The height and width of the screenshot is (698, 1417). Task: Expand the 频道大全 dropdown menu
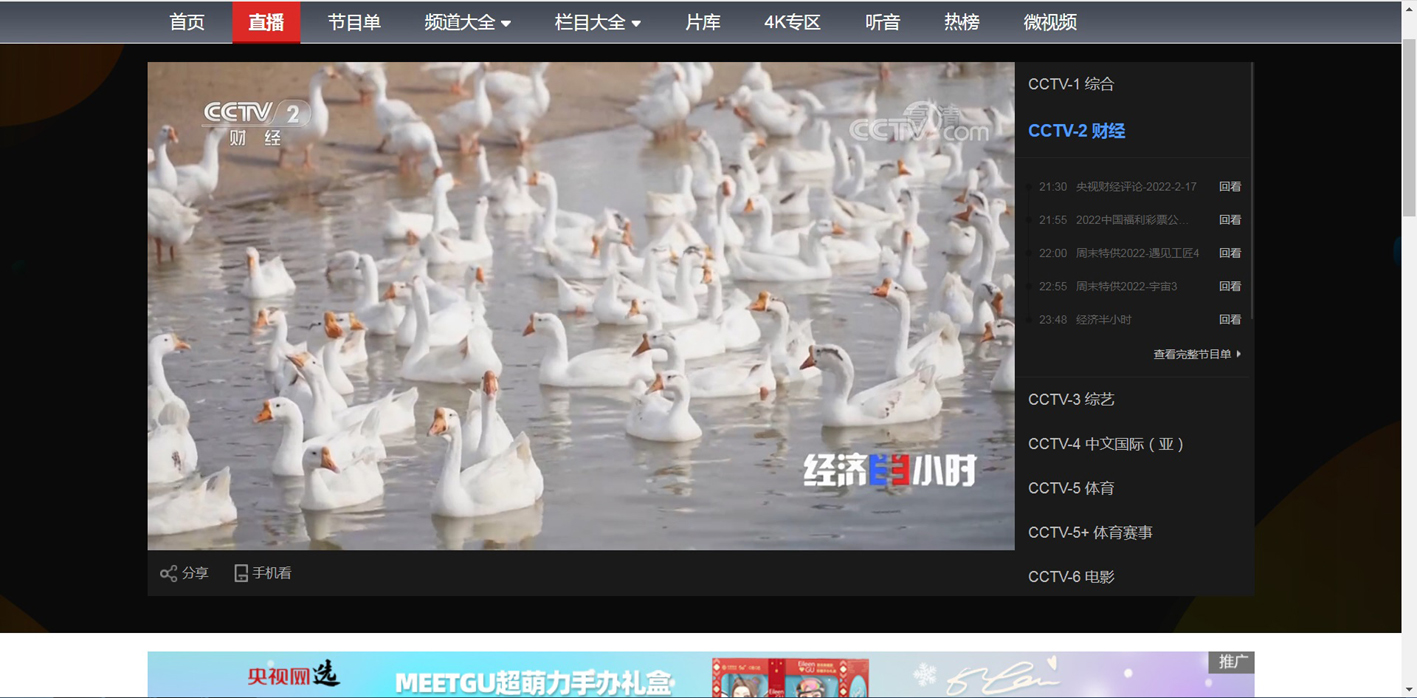tap(467, 22)
